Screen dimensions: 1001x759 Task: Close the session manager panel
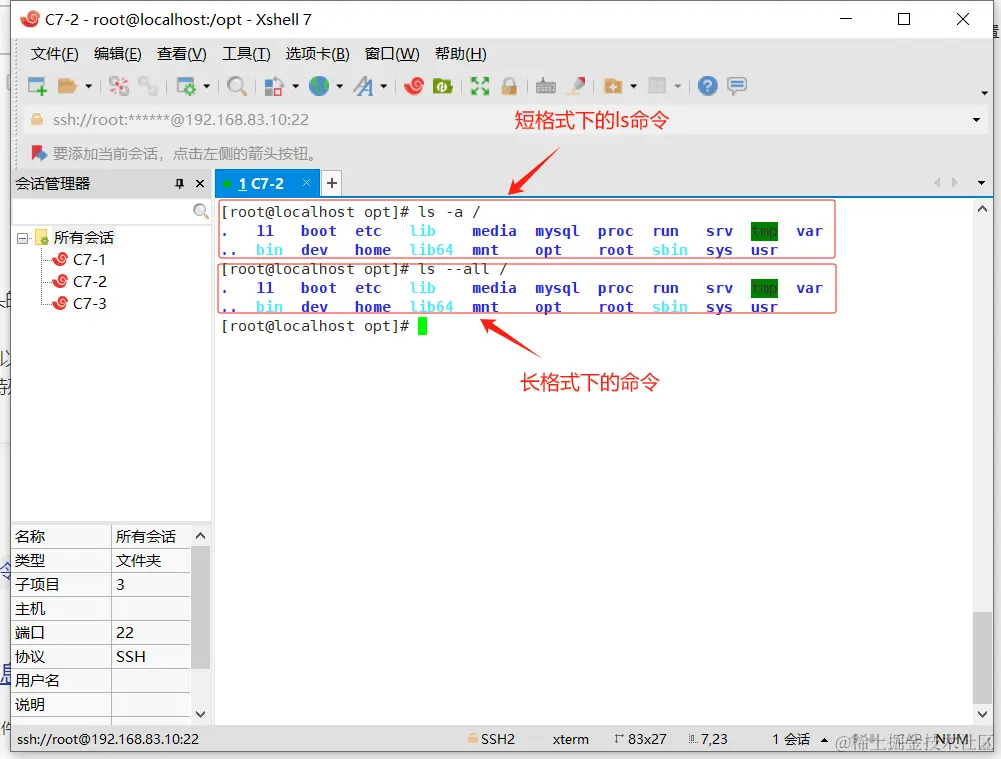click(200, 184)
